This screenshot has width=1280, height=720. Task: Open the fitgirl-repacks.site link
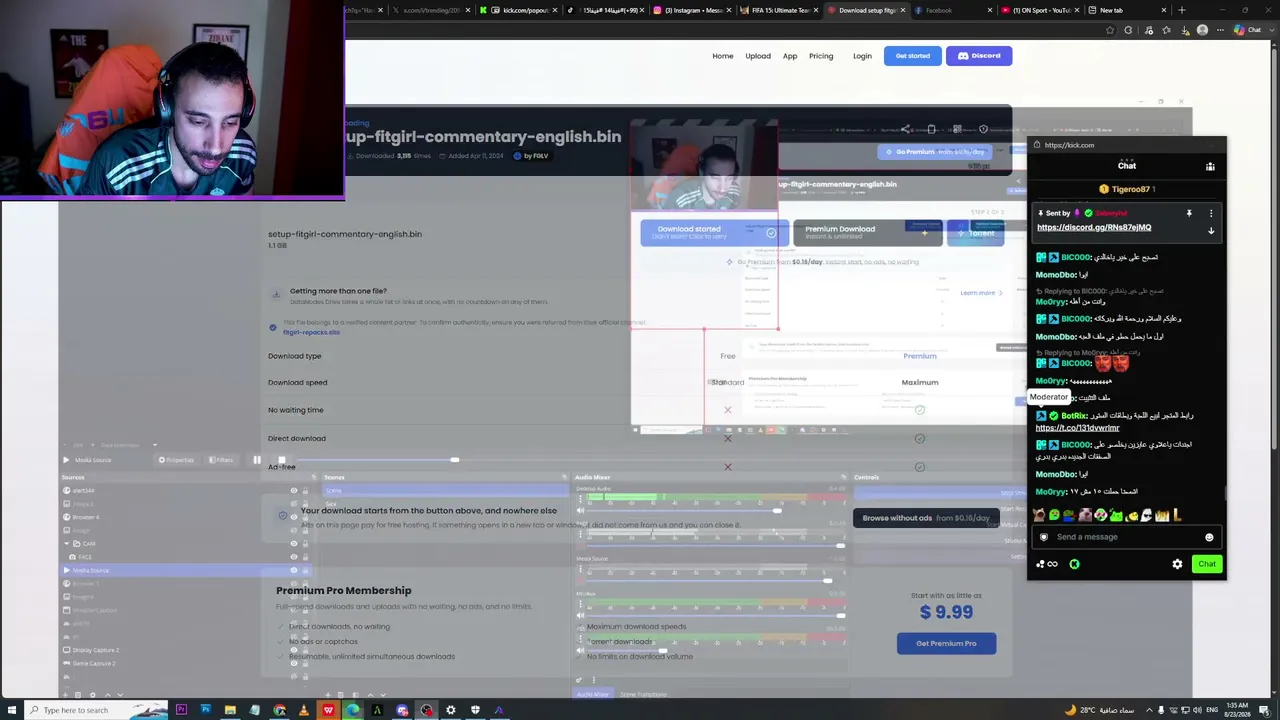click(x=311, y=332)
